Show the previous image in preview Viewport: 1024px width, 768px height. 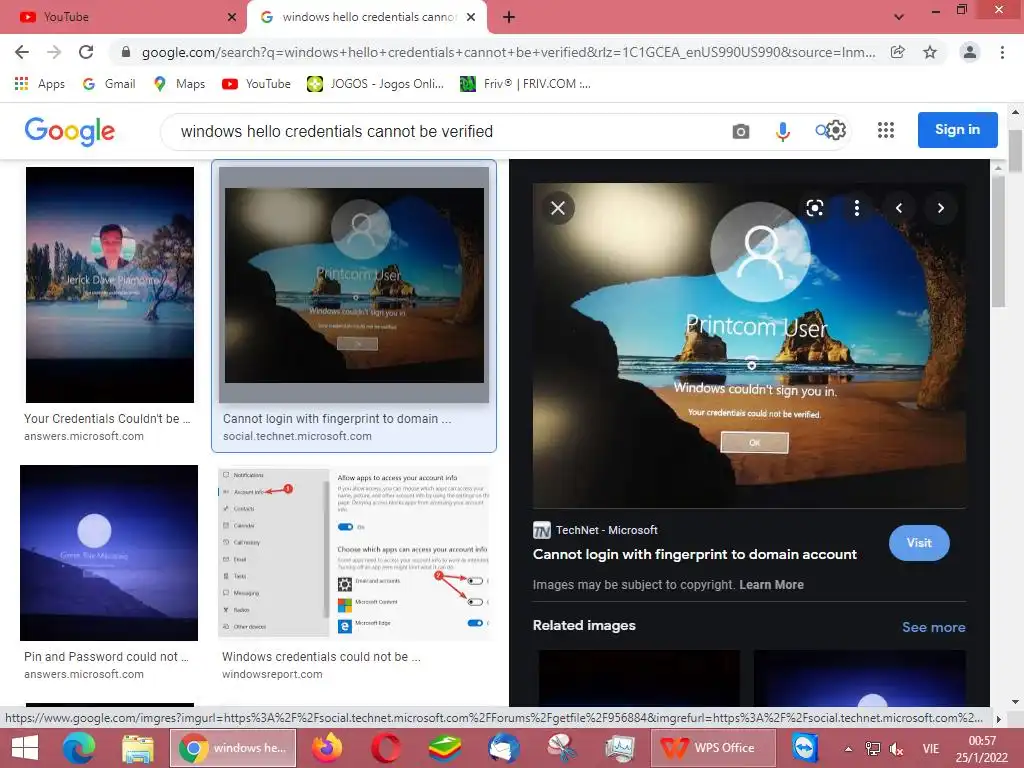pyautogui.click(x=899, y=208)
